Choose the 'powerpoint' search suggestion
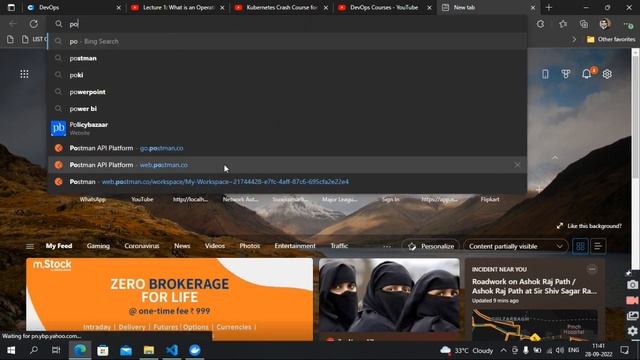This screenshot has width=640, height=360. click(x=288, y=92)
